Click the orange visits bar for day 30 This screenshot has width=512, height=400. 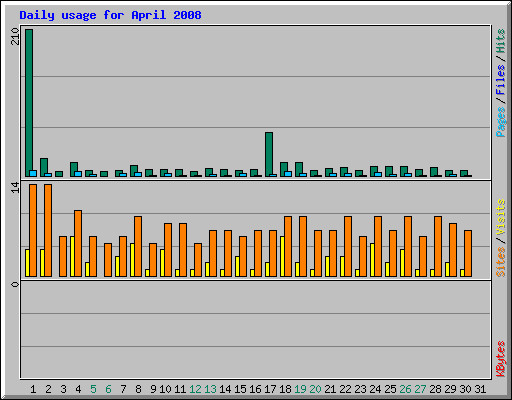coord(468,253)
